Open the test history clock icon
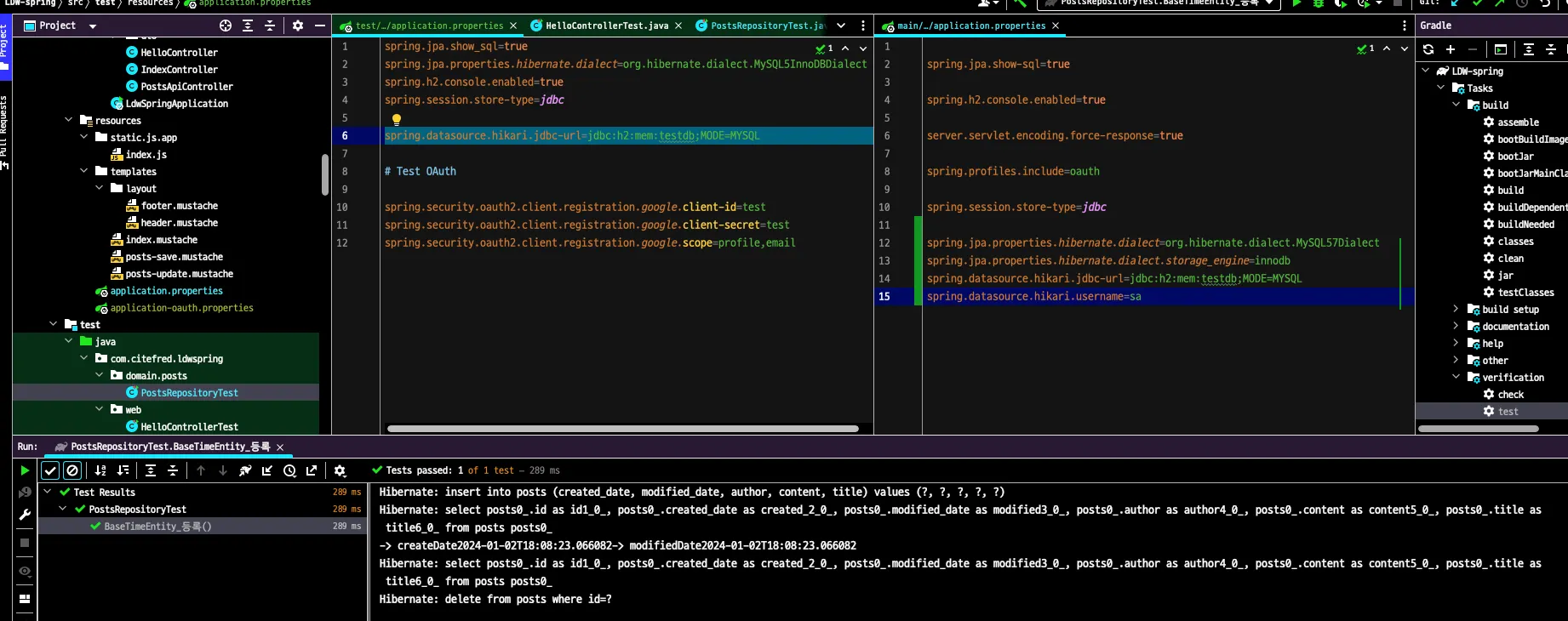 coord(289,470)
